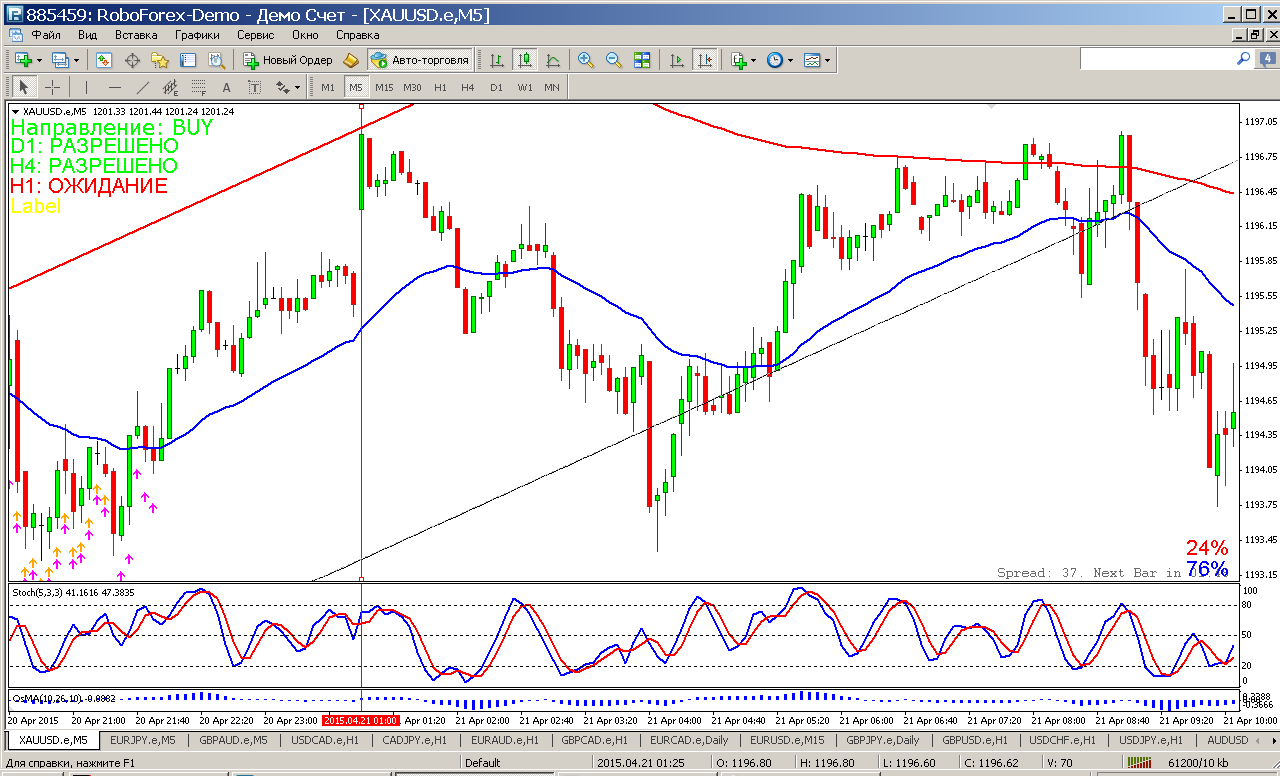Open the Вид menu
The height and width of the screenshot is (776, 1288).
[x=87, y=34]
